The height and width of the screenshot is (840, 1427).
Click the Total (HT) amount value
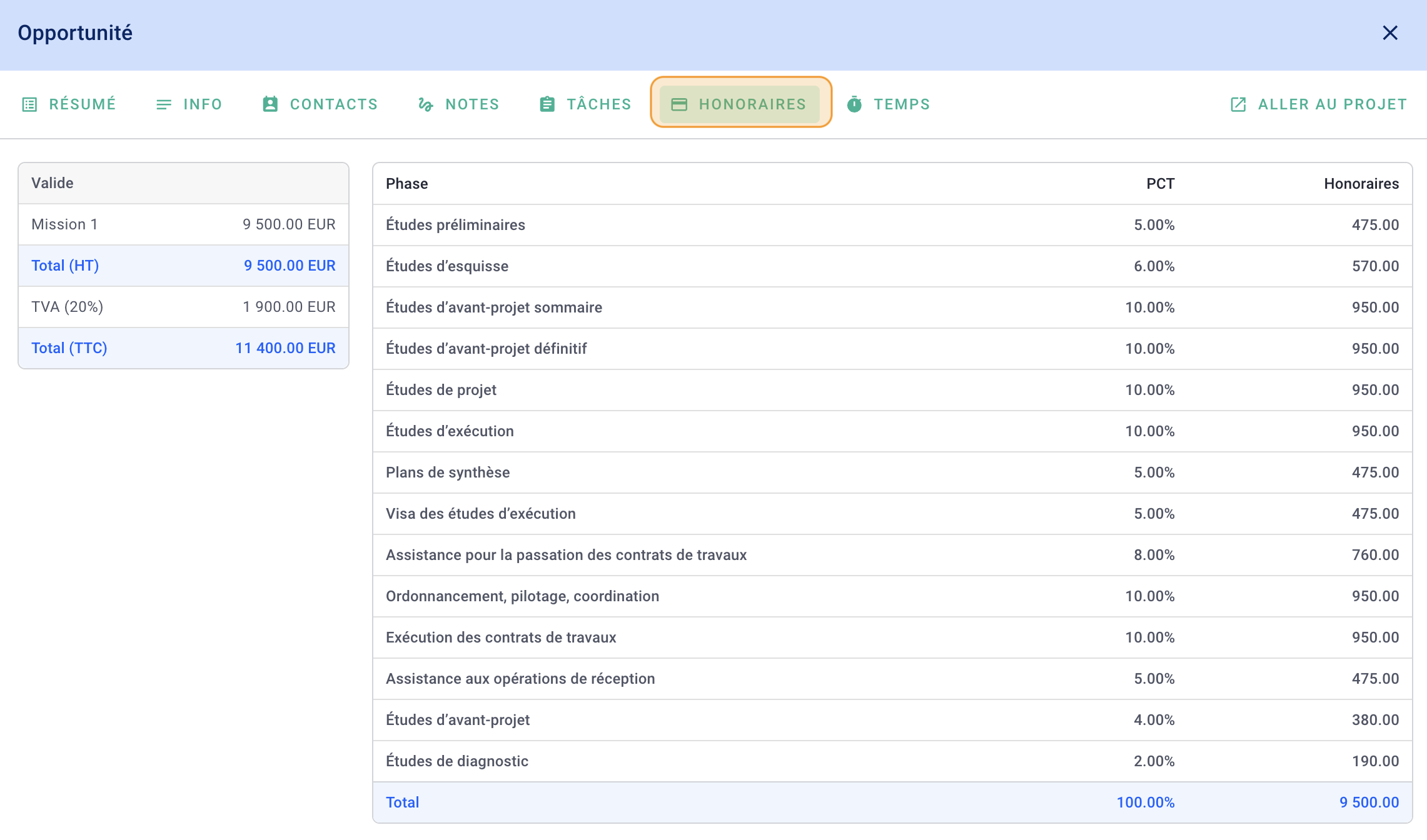288,265
